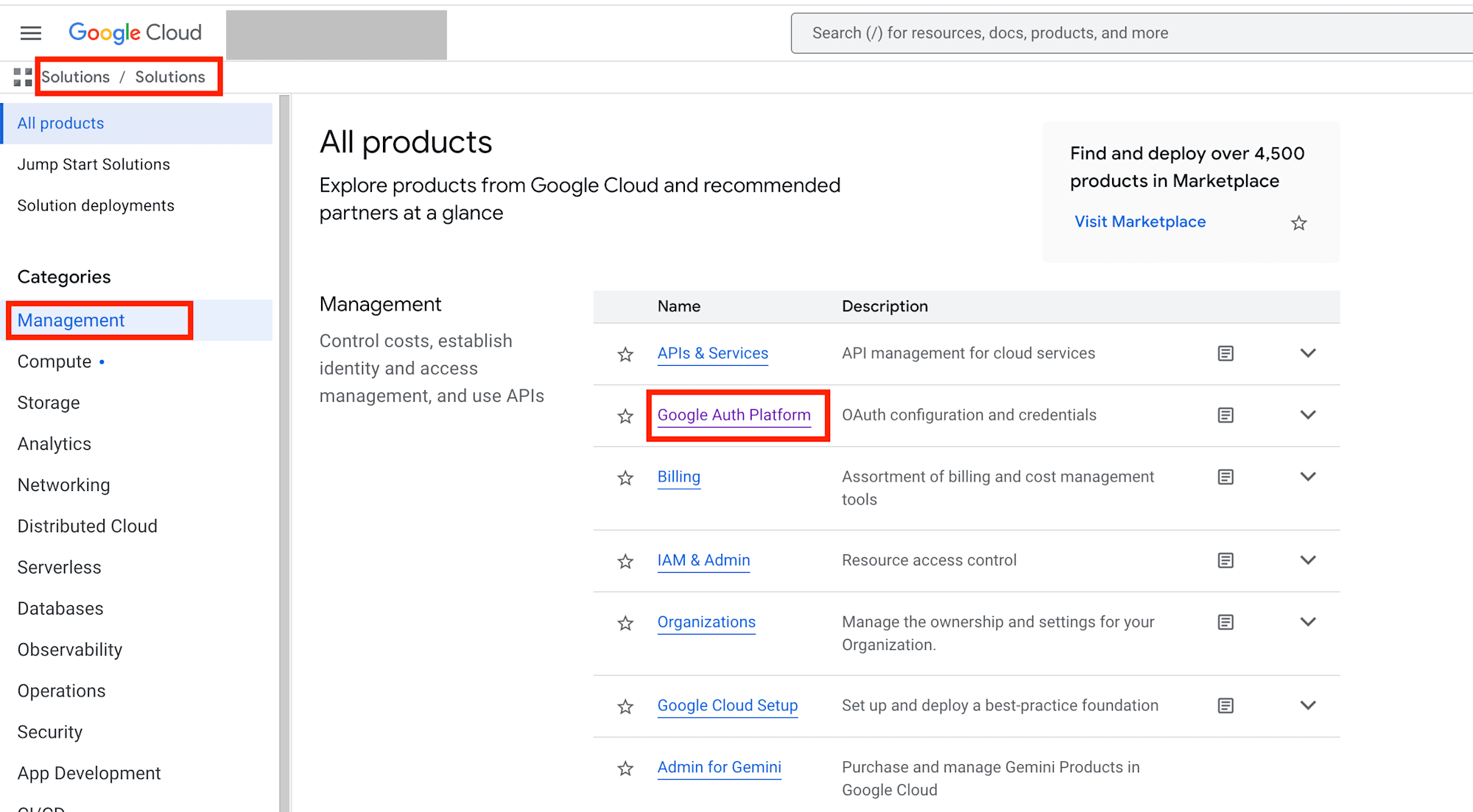The width and height of the screenshot is (1473, 812).
Task: Expand the IAM & Admin row chevron
Action: (x=1308, y=560)
